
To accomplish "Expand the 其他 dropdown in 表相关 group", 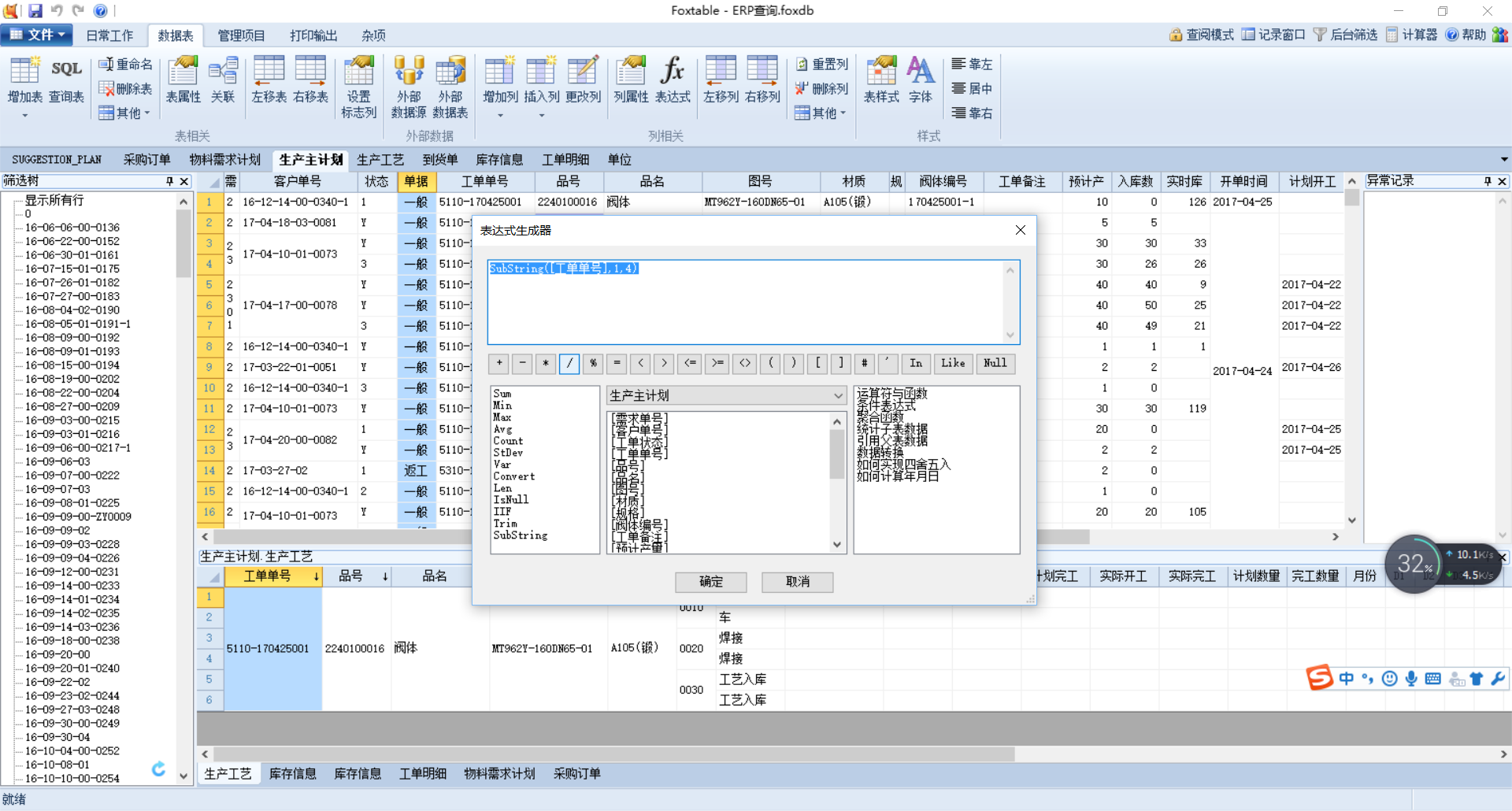I will click(x=124, y=113).
